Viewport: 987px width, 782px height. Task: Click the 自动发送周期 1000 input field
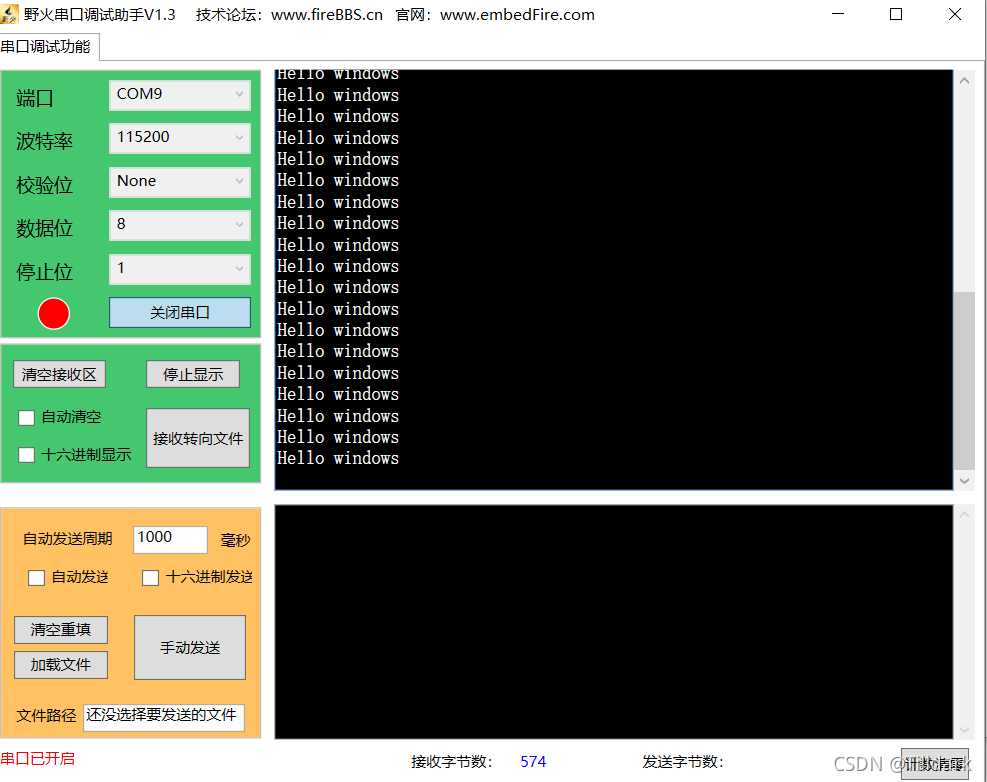click(x=170, y=539)
